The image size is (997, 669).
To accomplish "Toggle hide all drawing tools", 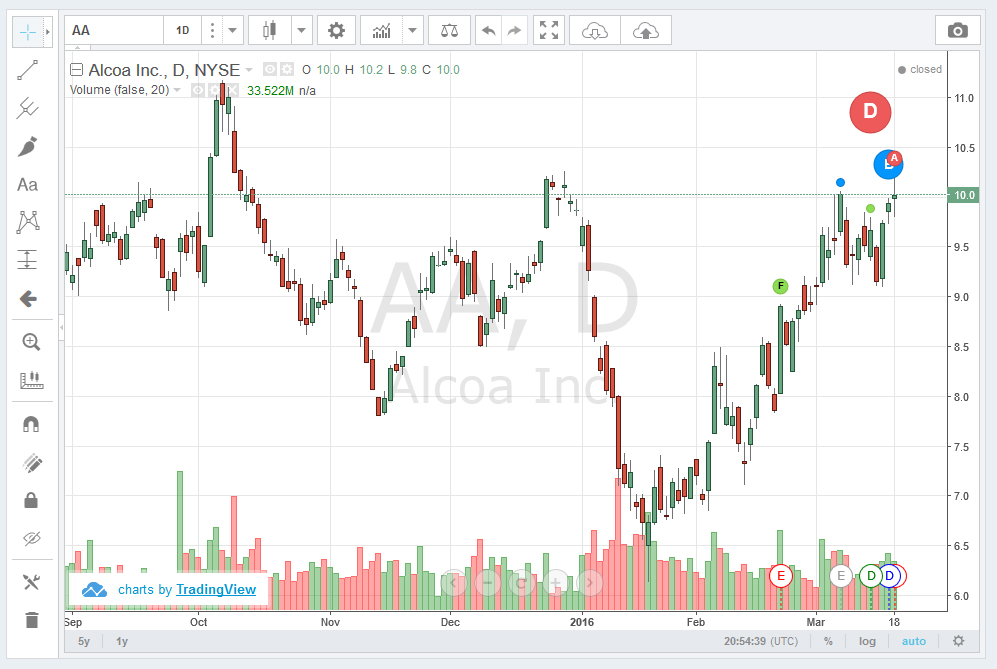I will click(31, 539).
